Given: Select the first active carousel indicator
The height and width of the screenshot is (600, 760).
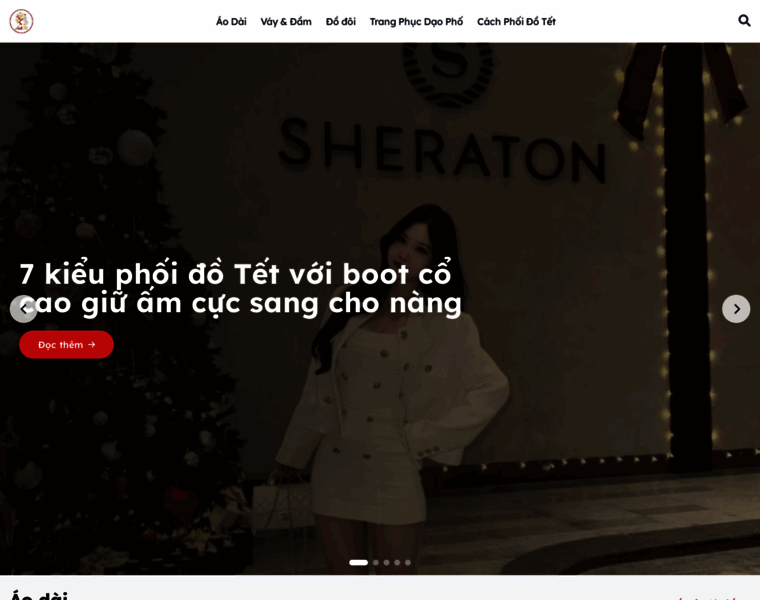Looking at the screenshot, I should point(359,563).
